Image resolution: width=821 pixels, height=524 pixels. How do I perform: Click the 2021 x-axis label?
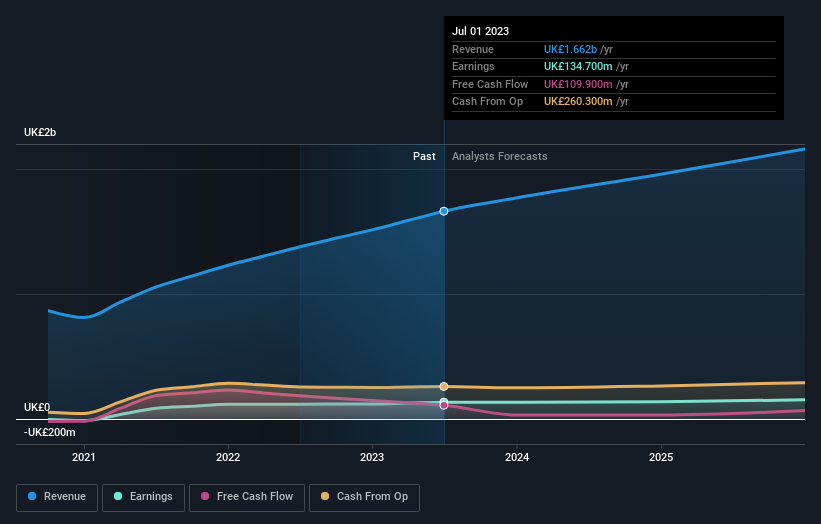coord(84,457)
